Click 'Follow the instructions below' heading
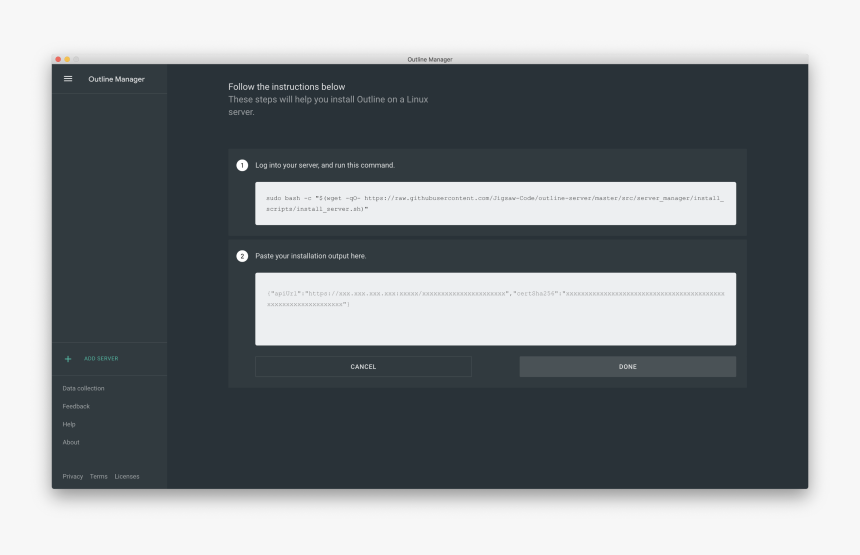 point(287,87)
